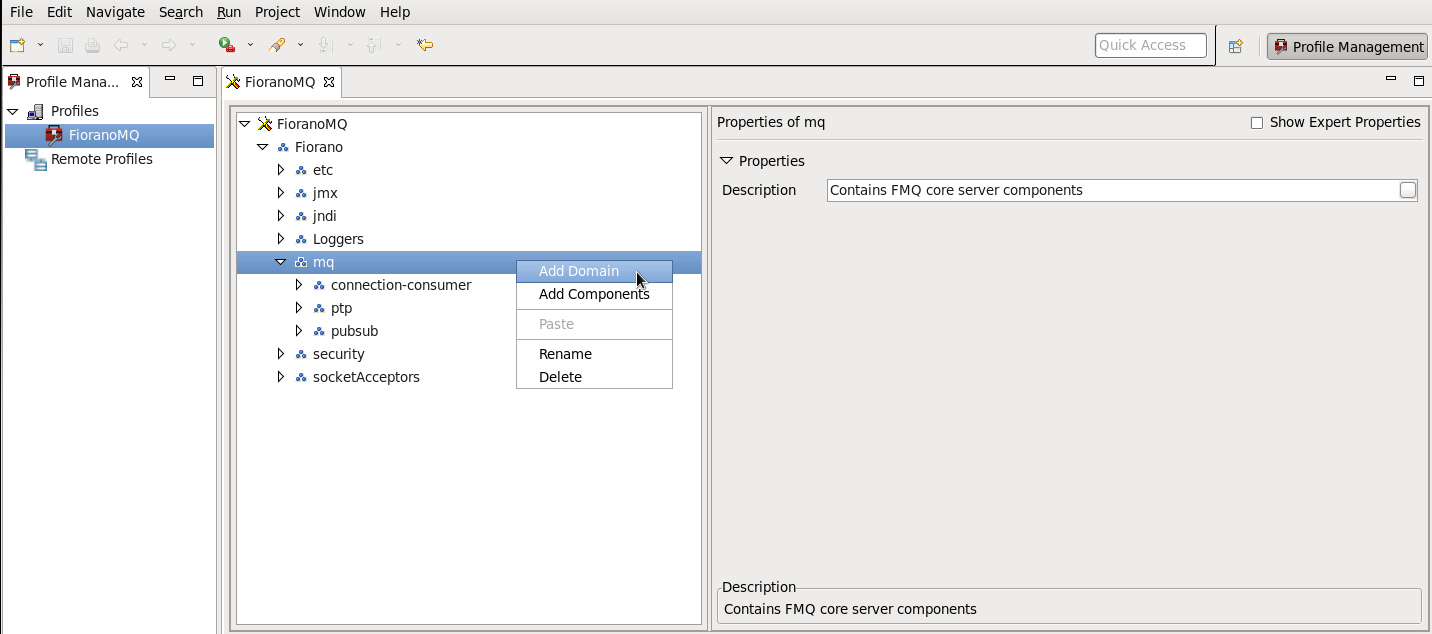This screenshot has width=1432, height=634.
Task: Expand the pubsub tree node
Action: click(x=299, y=331)
